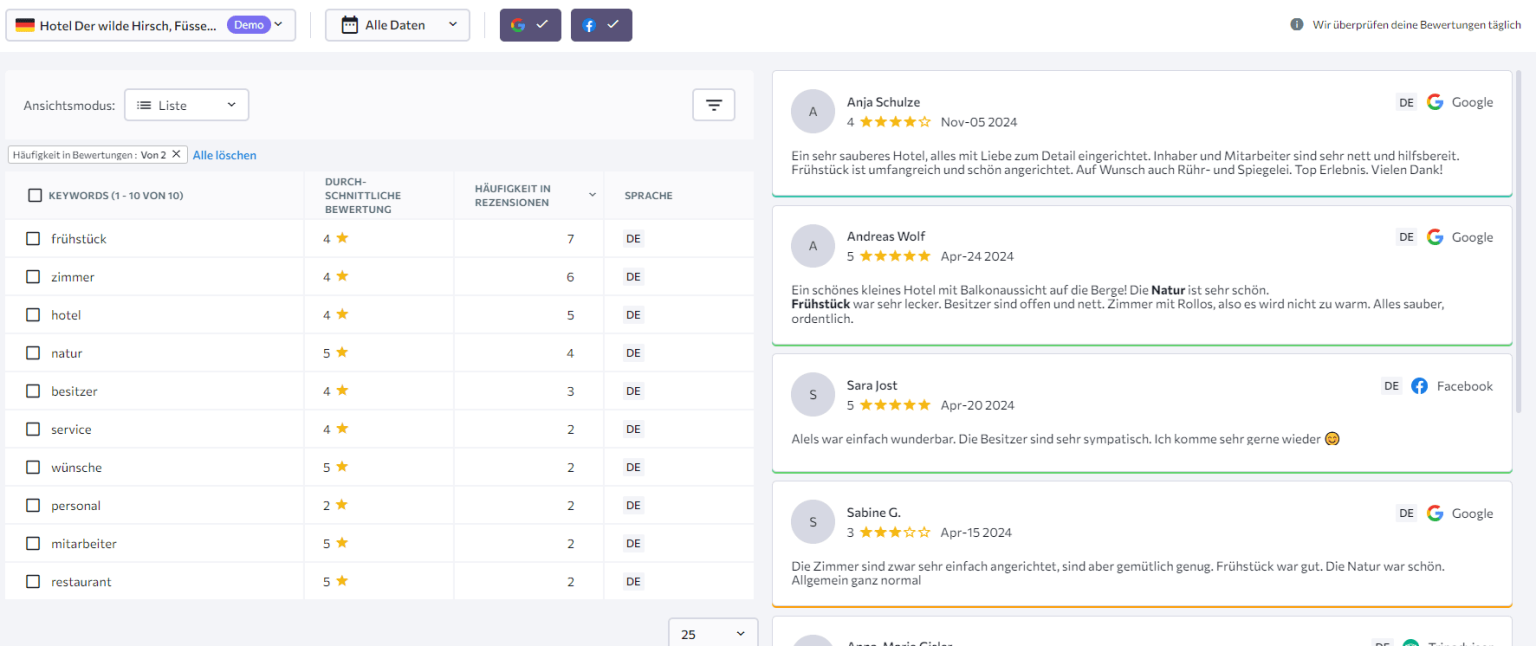Click Sabine G.'s avatar circle
Screen dimensions: 1536x646
point(812,522)
